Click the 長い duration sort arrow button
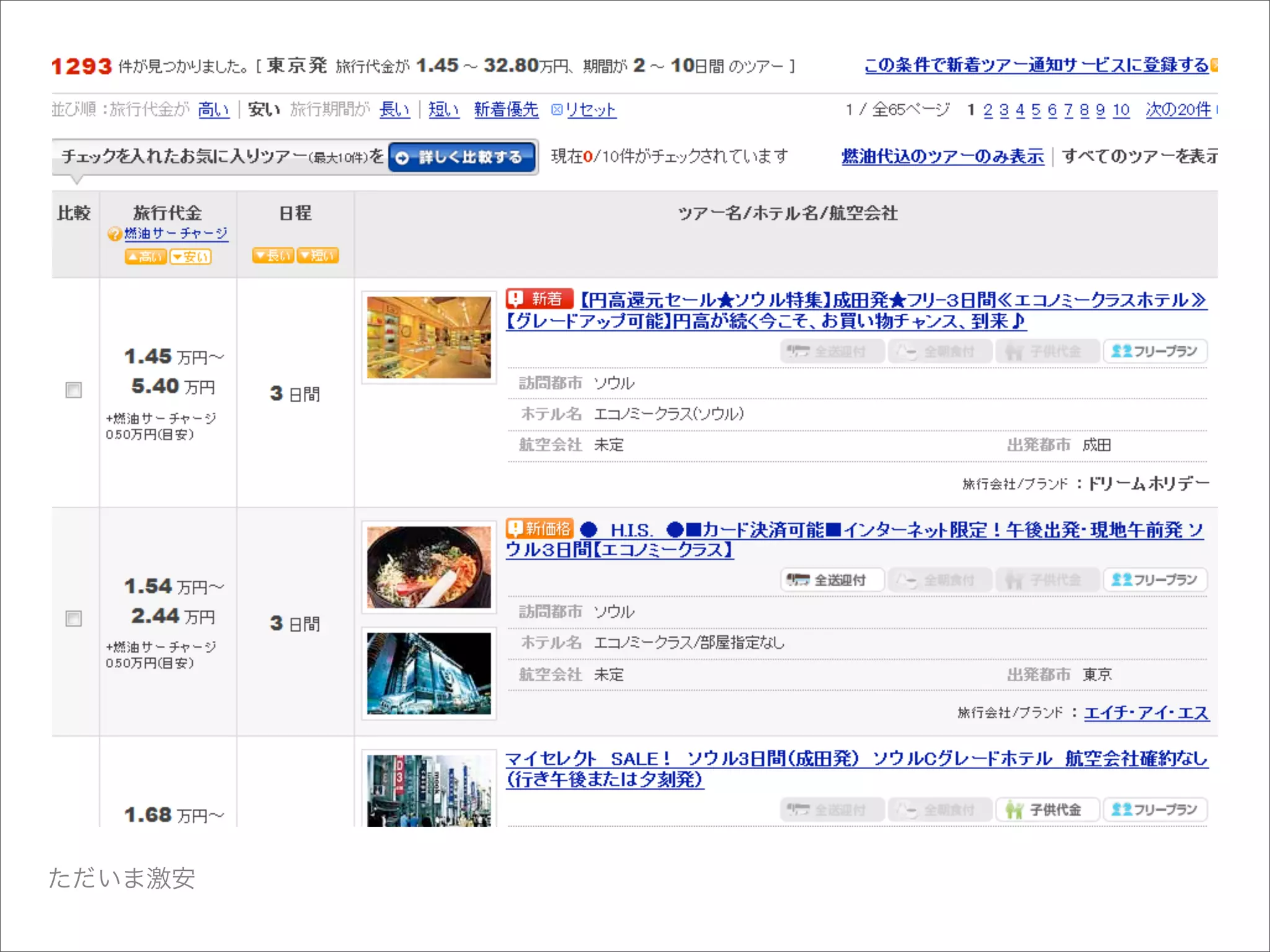 (x=273, y=255)
